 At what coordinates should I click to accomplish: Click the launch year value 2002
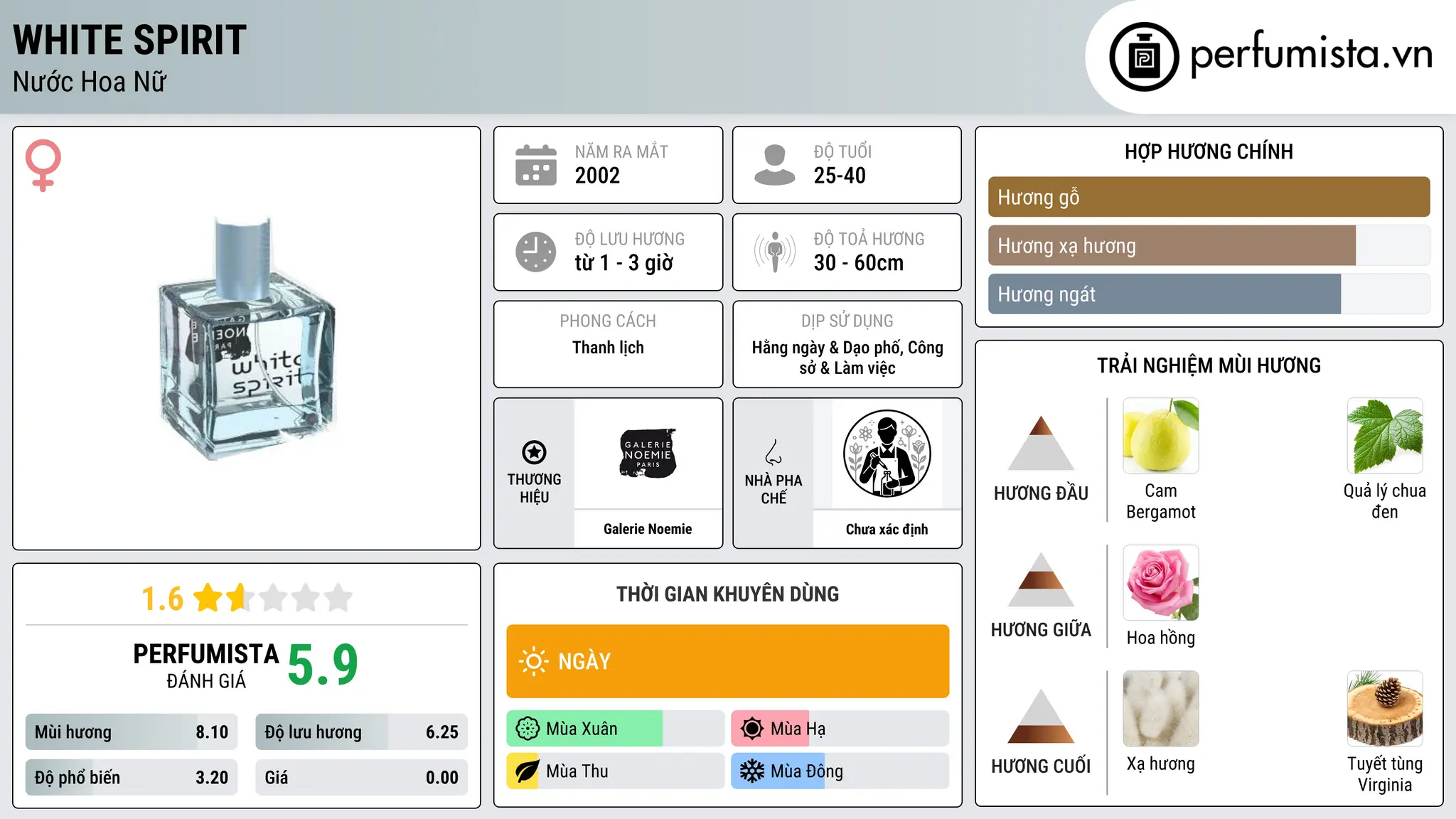(x=597, y=176)
